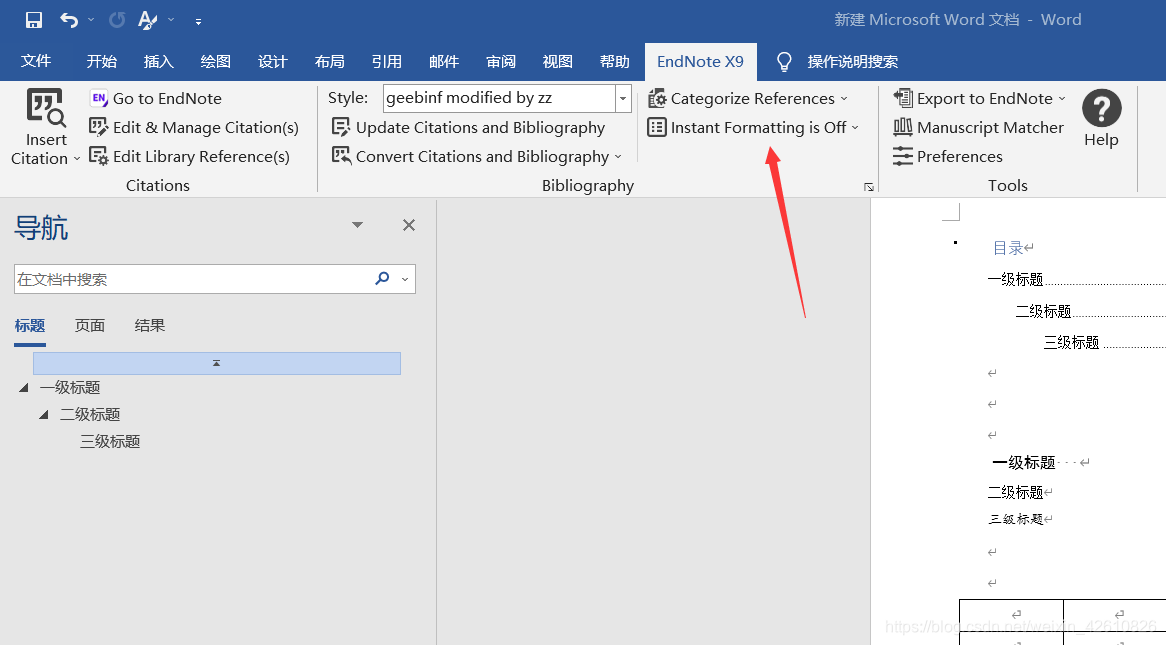Switch to the 绘图 ribbon tab
1166x645 pixels.
tap(216, 61)
